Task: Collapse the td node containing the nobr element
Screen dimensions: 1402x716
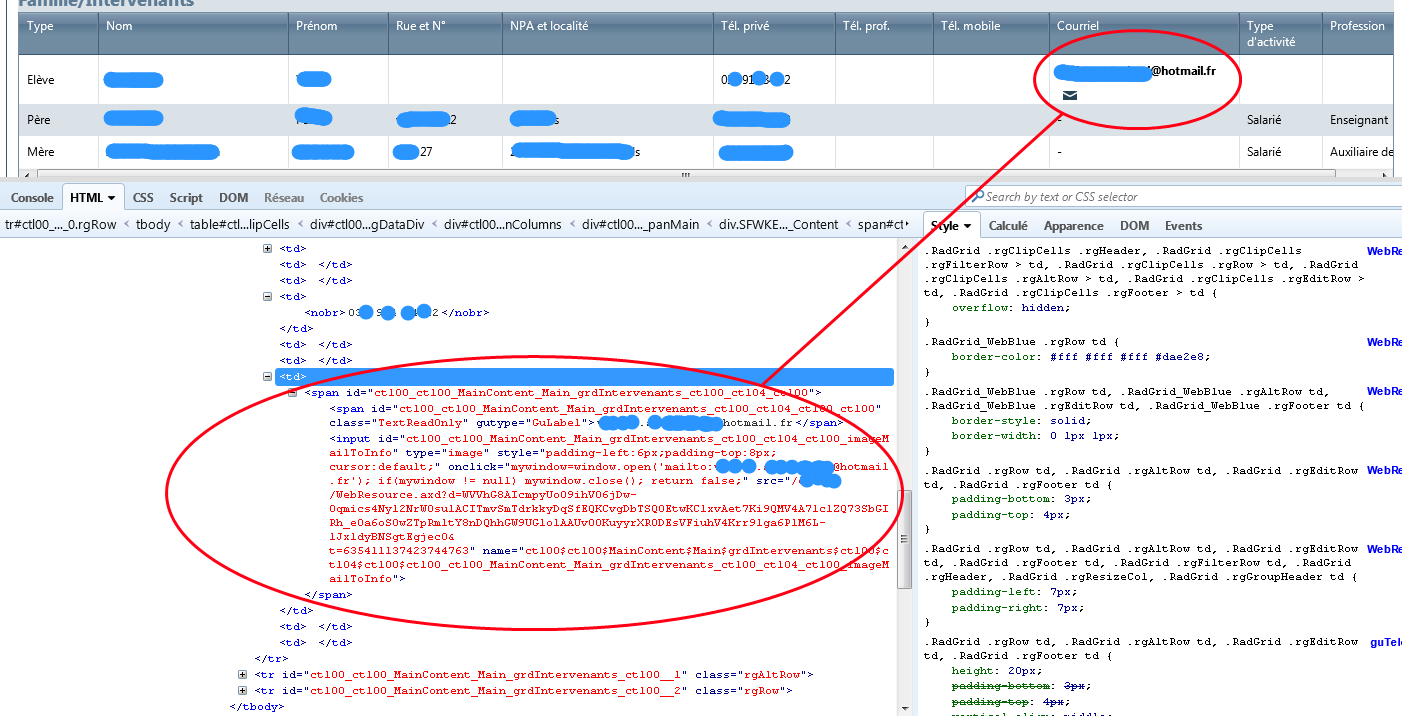Action: [267, 297]
